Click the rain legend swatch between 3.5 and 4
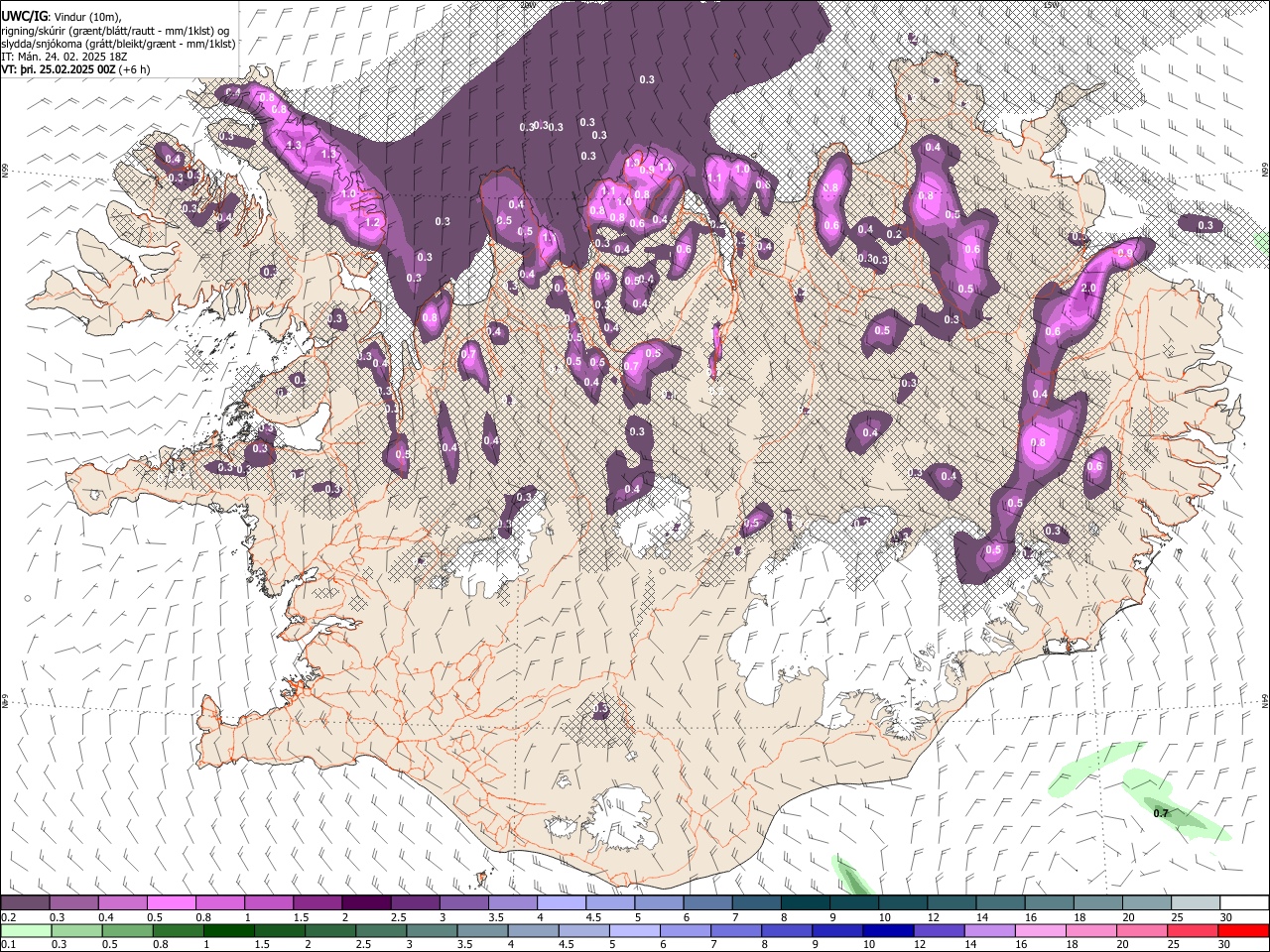This screenshot has width=1270, height=952. click(x=481, y=931)
